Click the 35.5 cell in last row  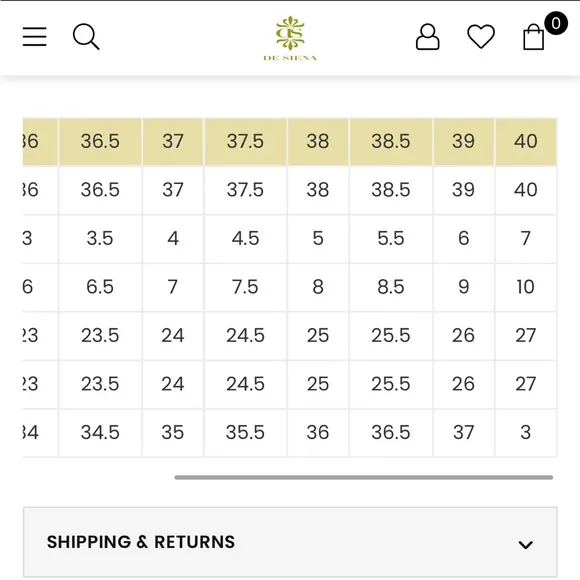click(245, 432)
